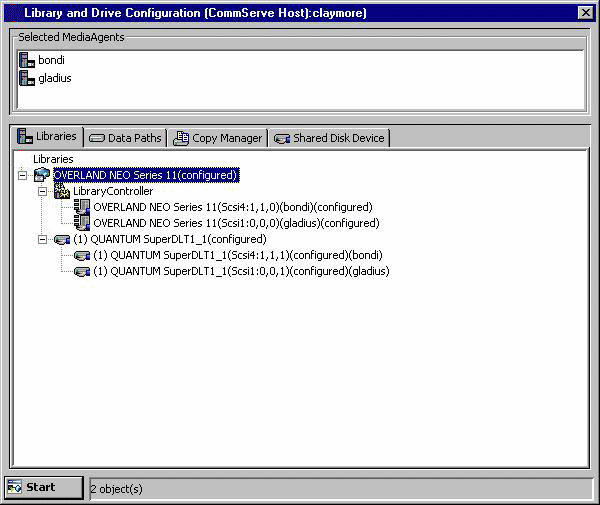Collapse the OVERLAND NEO Series 11 library node

click(x=23, y=175)
